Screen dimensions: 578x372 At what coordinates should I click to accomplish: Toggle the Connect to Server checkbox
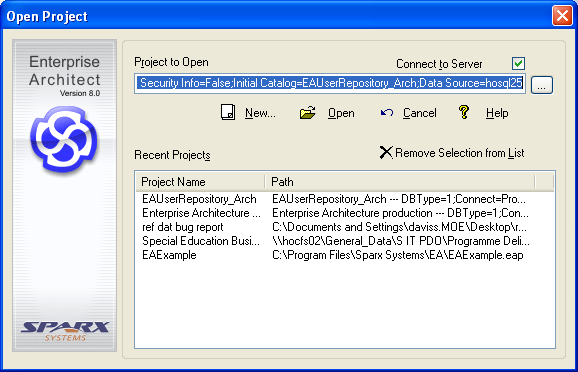[x=518, y=63]
